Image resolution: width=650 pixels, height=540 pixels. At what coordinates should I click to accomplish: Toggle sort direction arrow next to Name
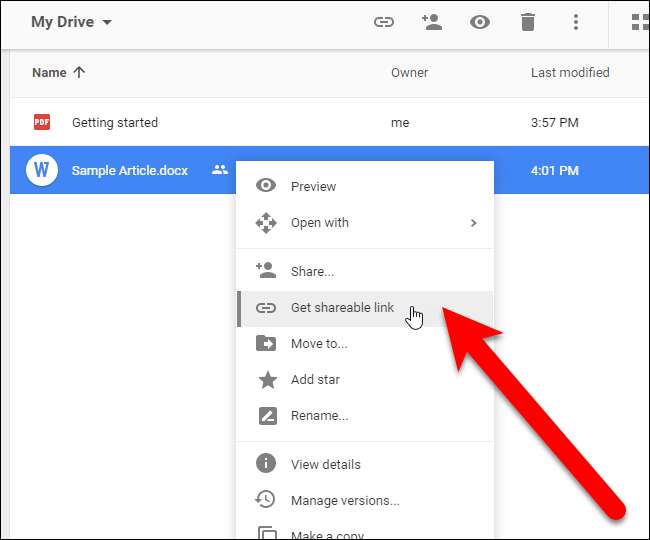79,72
